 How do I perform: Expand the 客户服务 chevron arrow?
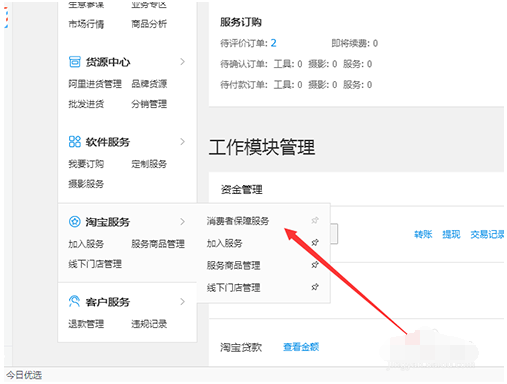[x=182, y=302]
